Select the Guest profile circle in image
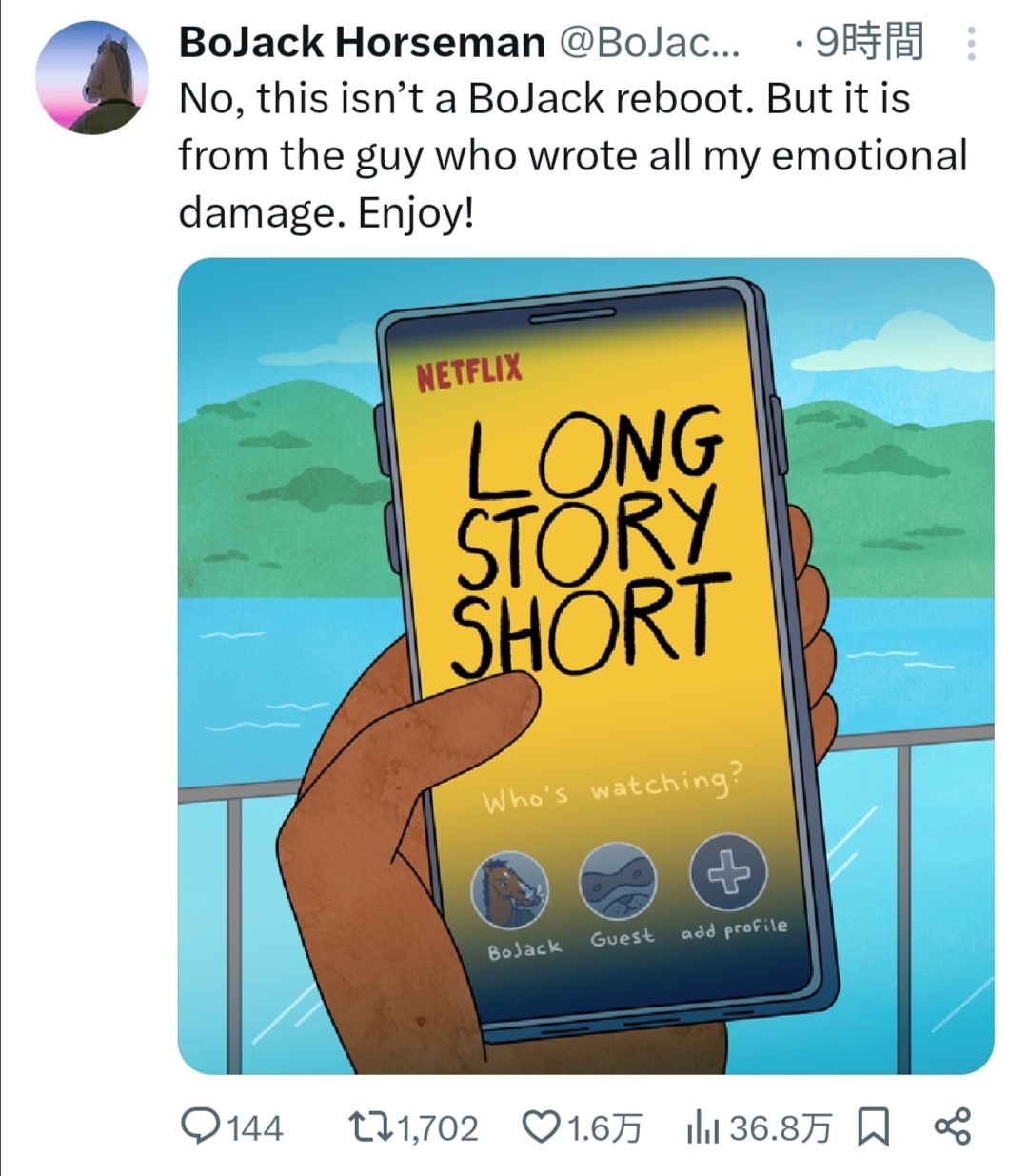 tap(618, 880)
